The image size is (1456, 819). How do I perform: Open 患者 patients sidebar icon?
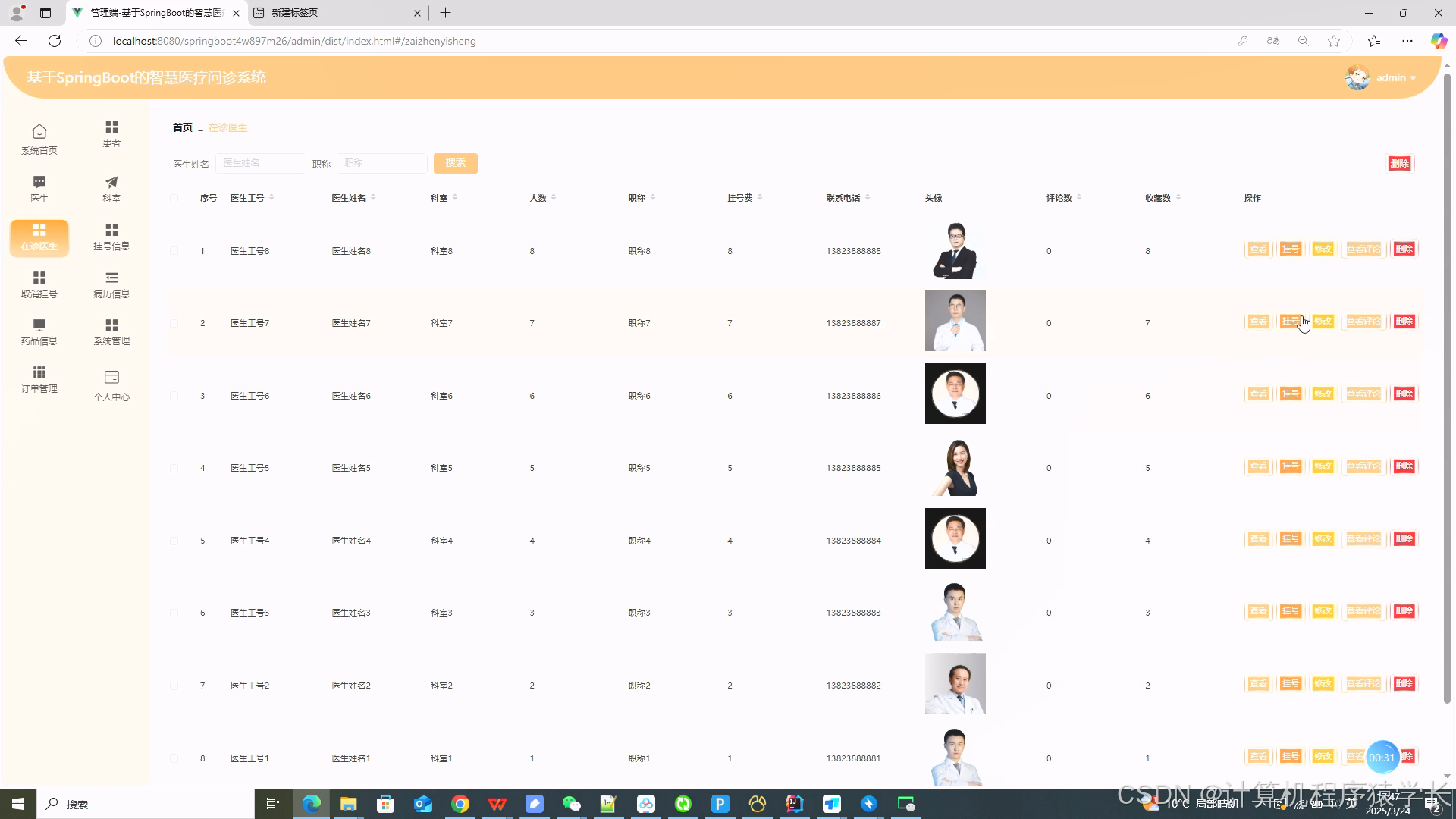pos(111,127)
